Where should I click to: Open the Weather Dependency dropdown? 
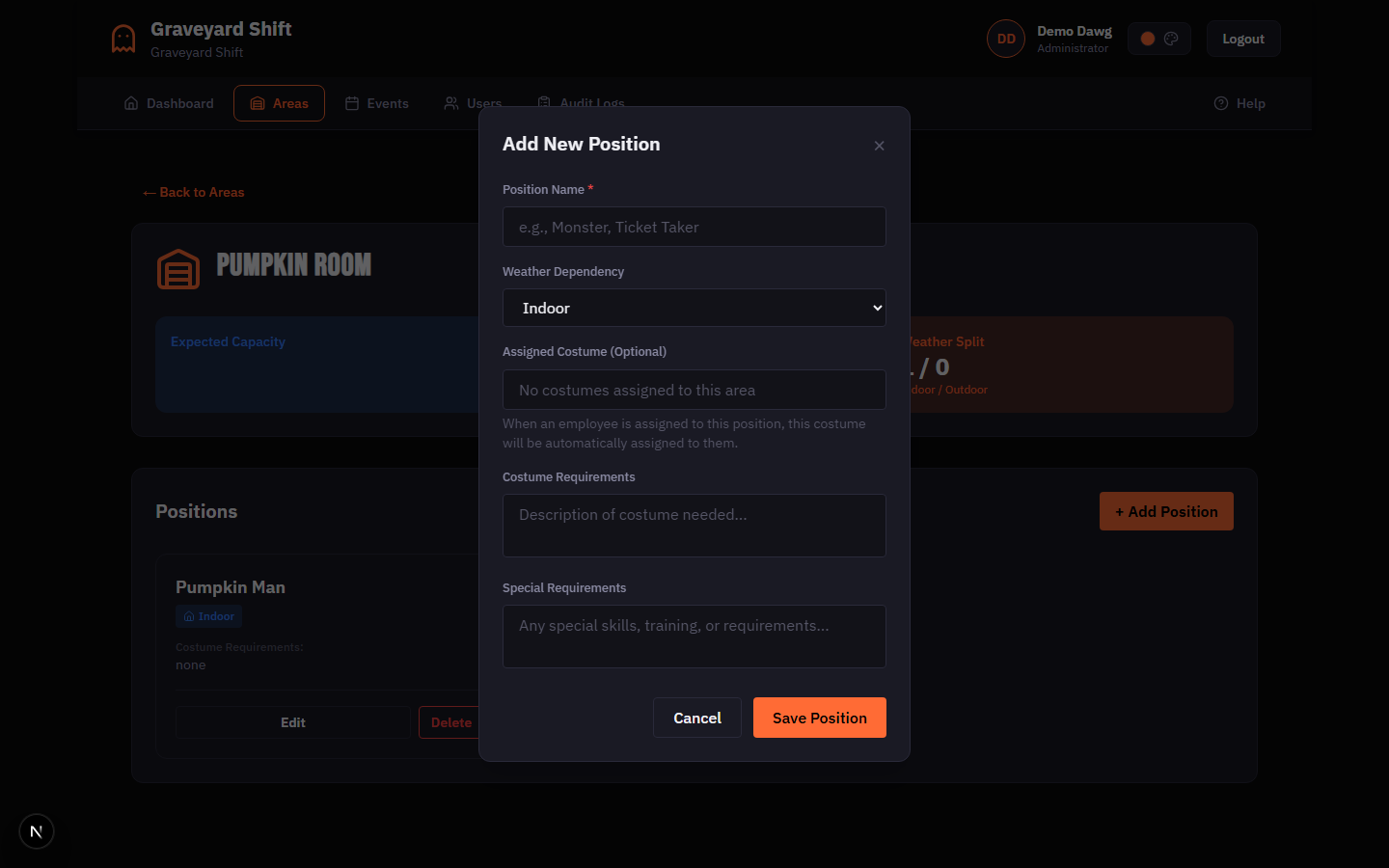click(x=694, y=307)
